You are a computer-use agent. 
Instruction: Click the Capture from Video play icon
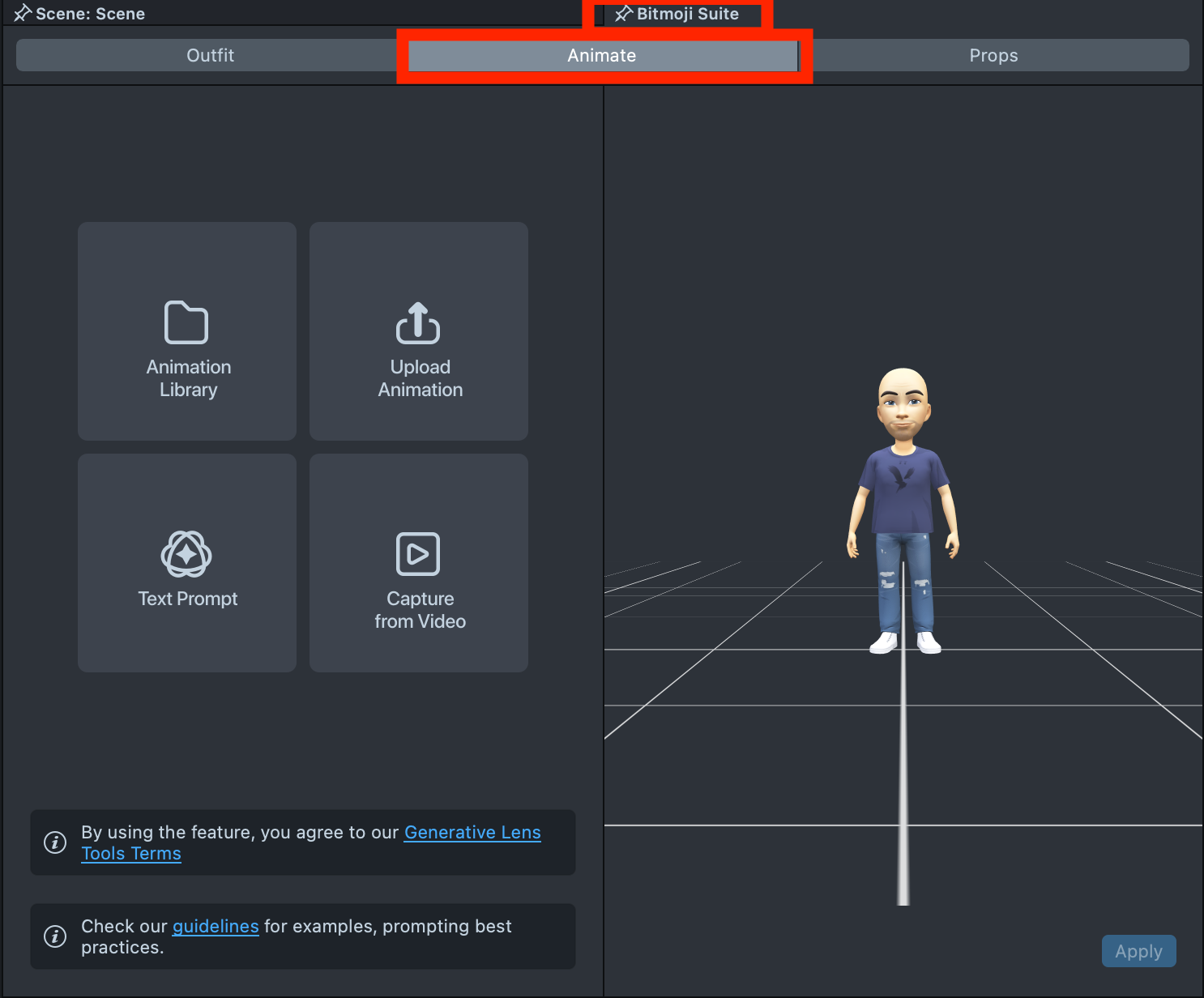click(418, 554)
